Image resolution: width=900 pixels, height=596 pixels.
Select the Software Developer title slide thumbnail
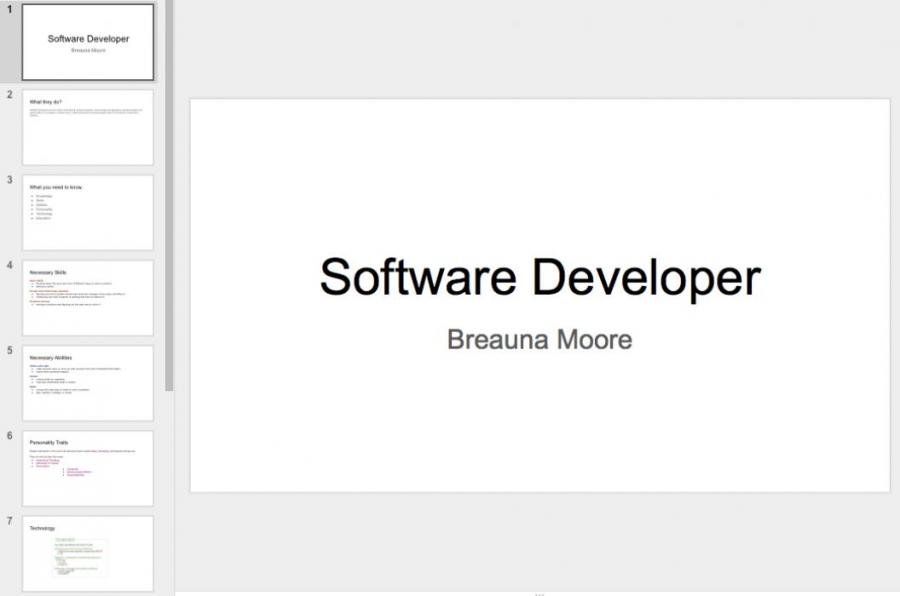point(88,42)
